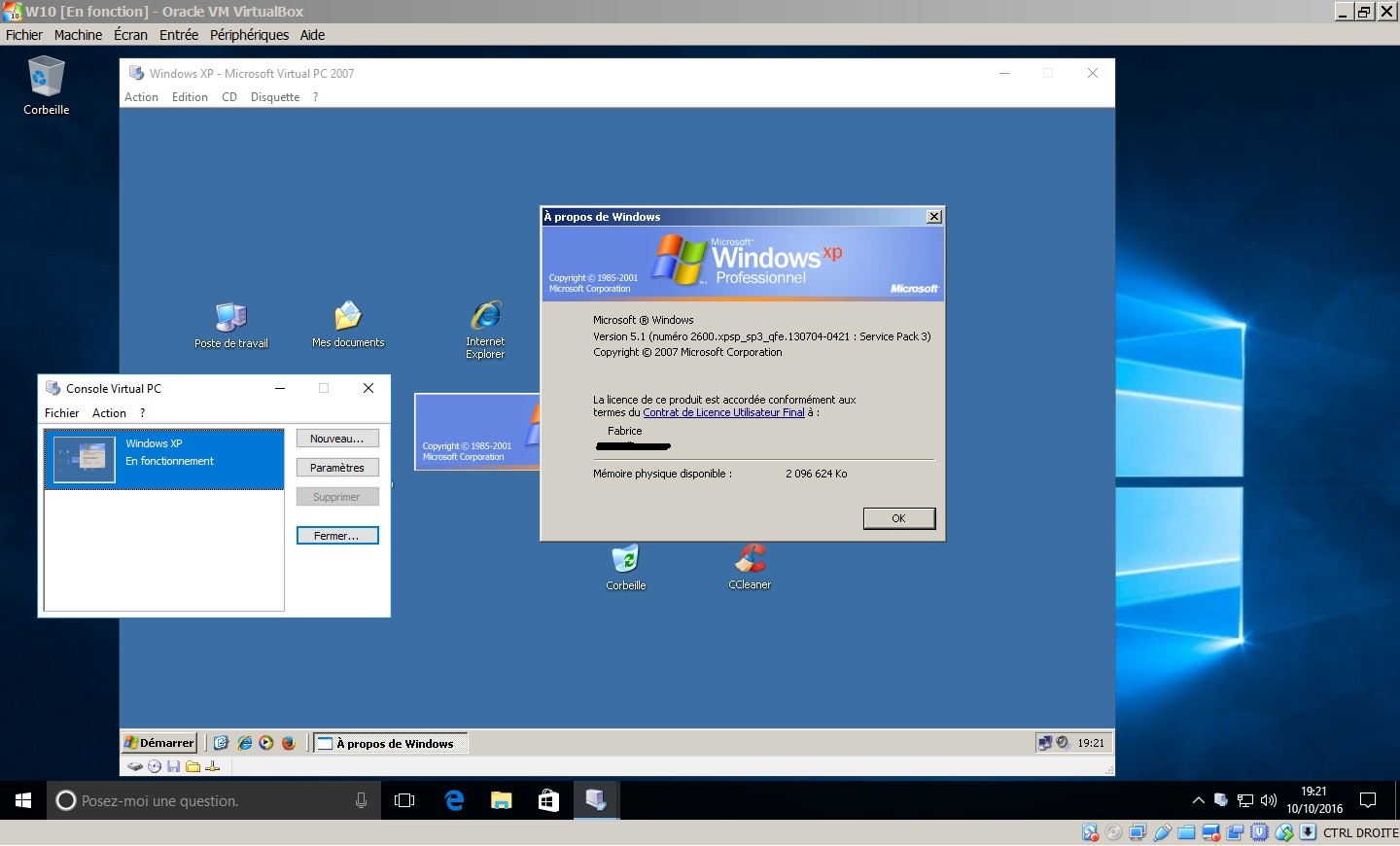Image resolution: width=1400 pixels, height=846 pixels.
Task: Click Microsoft Edge in Windows 10 taskbar
Action: click(x=454, y=800)
